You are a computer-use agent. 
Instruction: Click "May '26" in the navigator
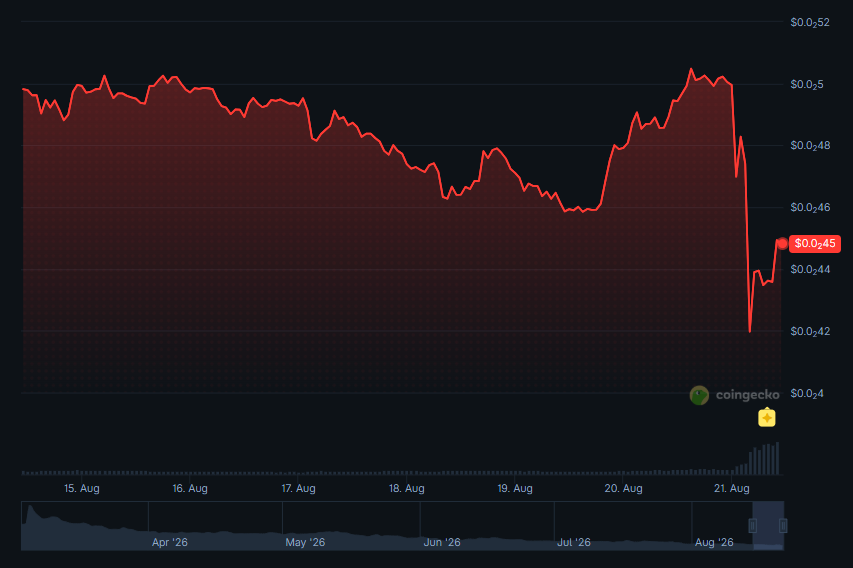(305, 542)
